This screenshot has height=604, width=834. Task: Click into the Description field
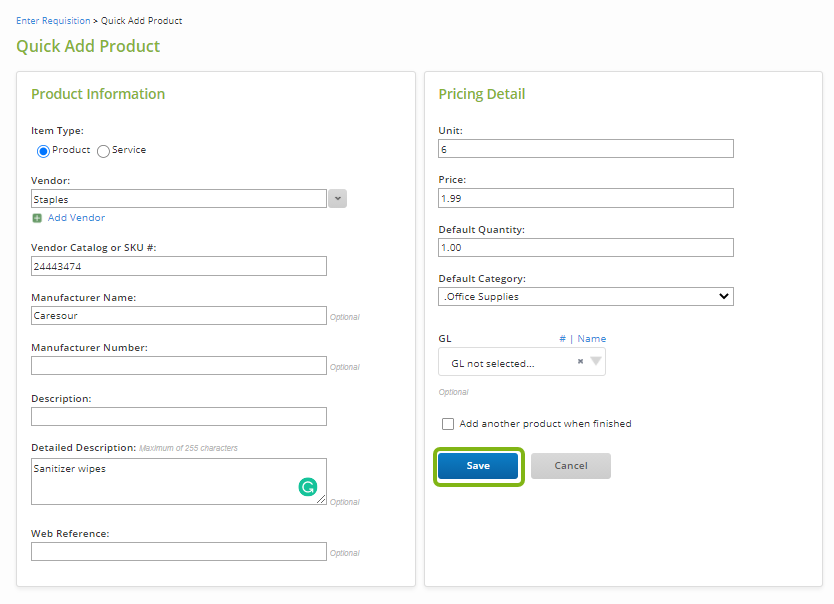coord(179,416)
